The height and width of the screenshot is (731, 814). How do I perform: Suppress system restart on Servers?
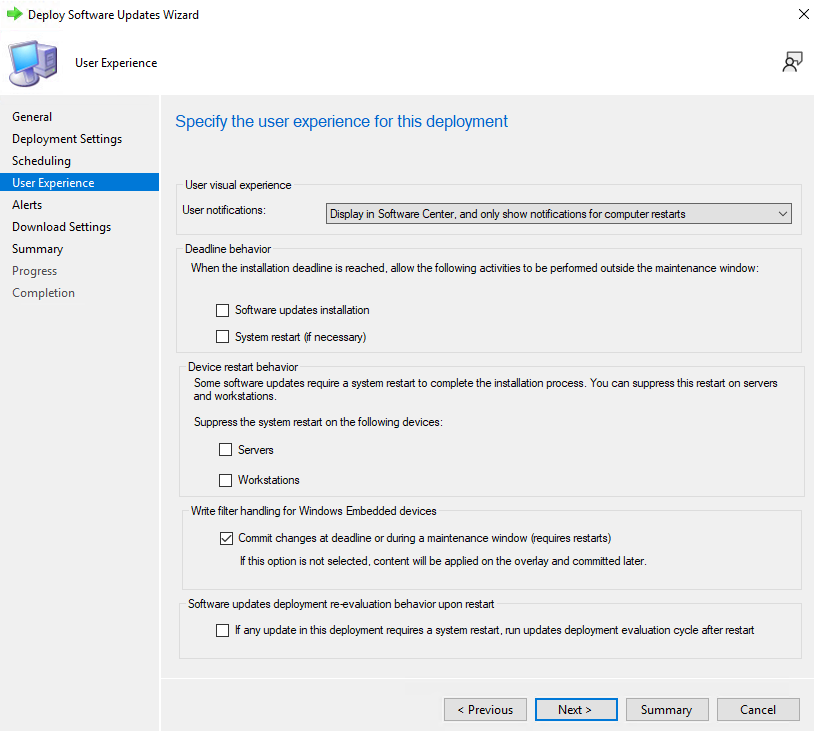tap(225, 450)
